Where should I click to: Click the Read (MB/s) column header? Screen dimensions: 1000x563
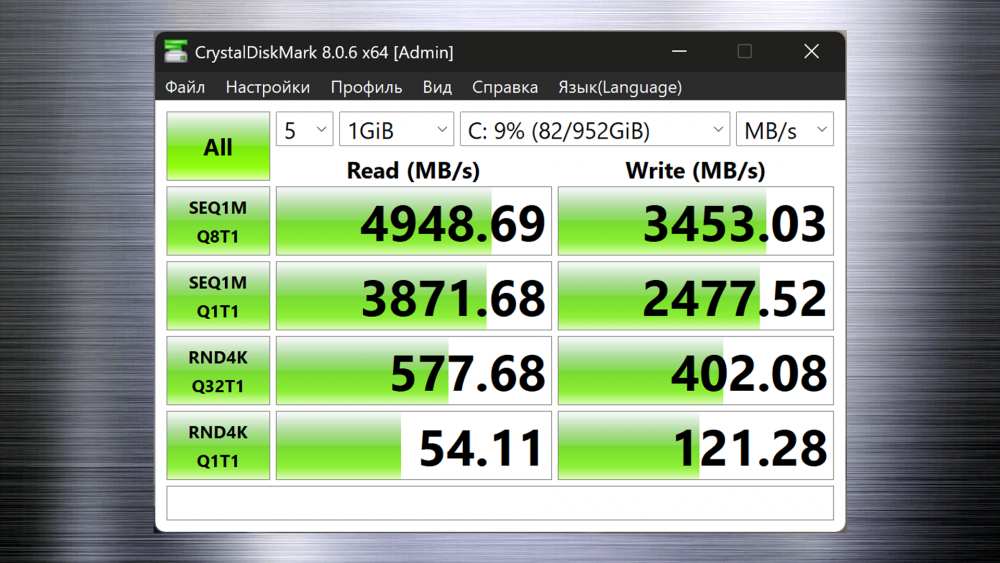pyautogui.click(x=413, y=170)
